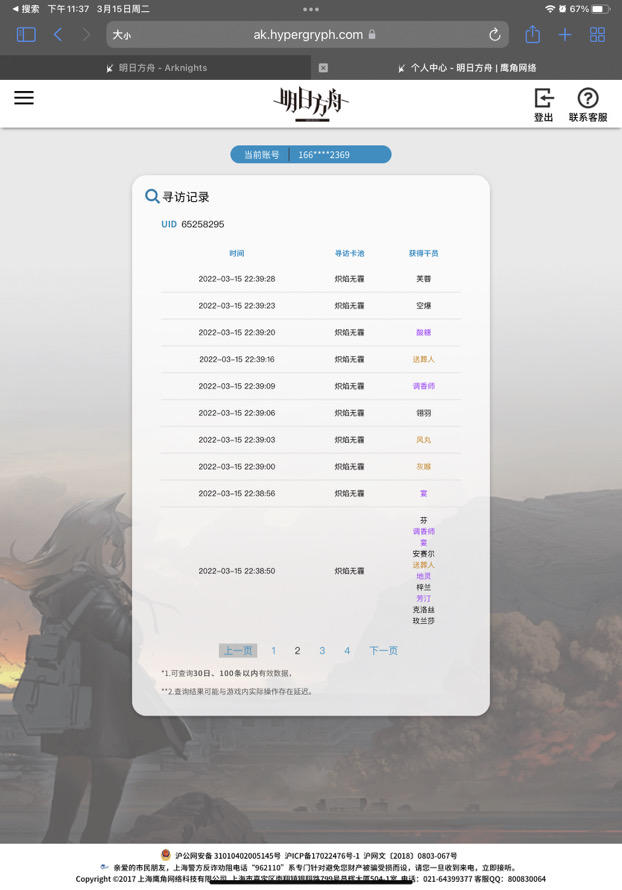Click the search icon beside 寻访记录
Viewport: 622px width, 890px height.
(x=152, y=196)
